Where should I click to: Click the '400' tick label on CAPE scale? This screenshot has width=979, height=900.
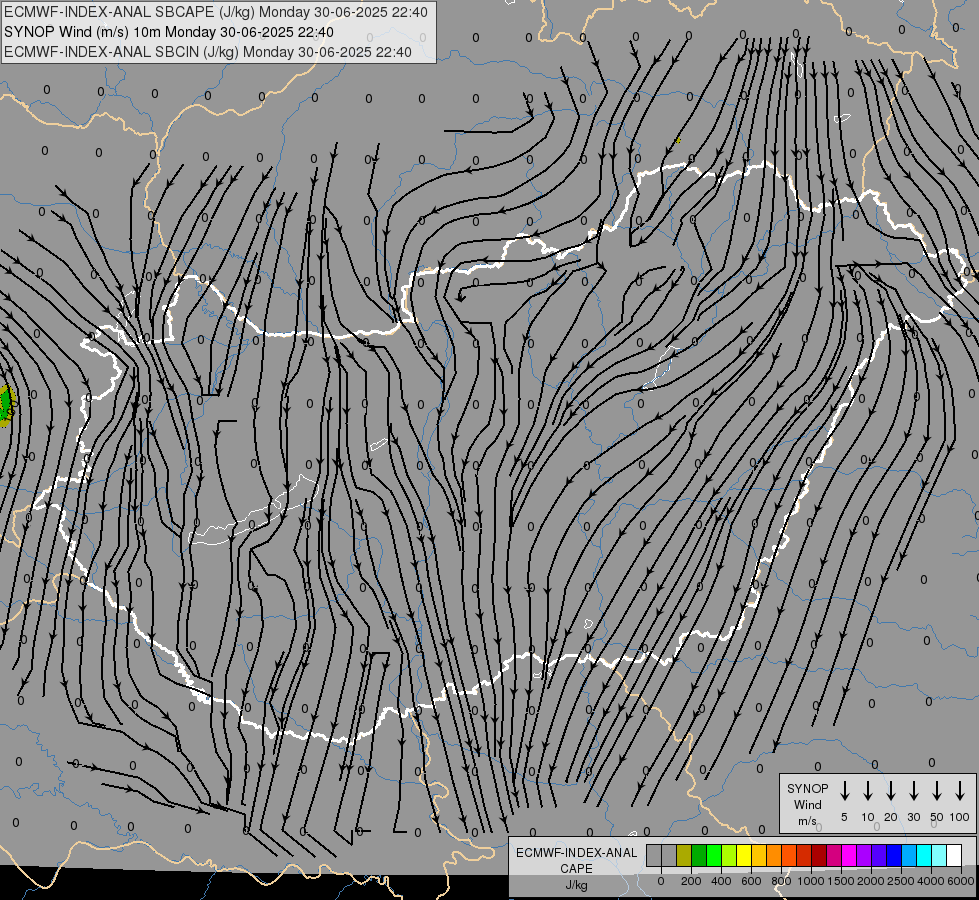pos(721,881)
